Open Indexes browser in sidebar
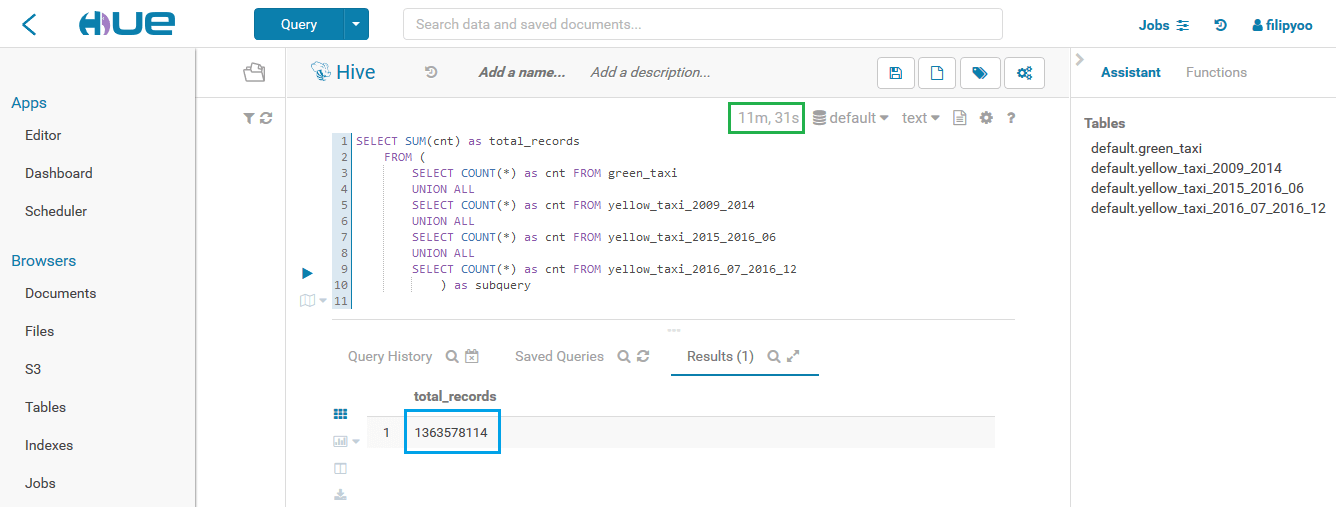 49,445
